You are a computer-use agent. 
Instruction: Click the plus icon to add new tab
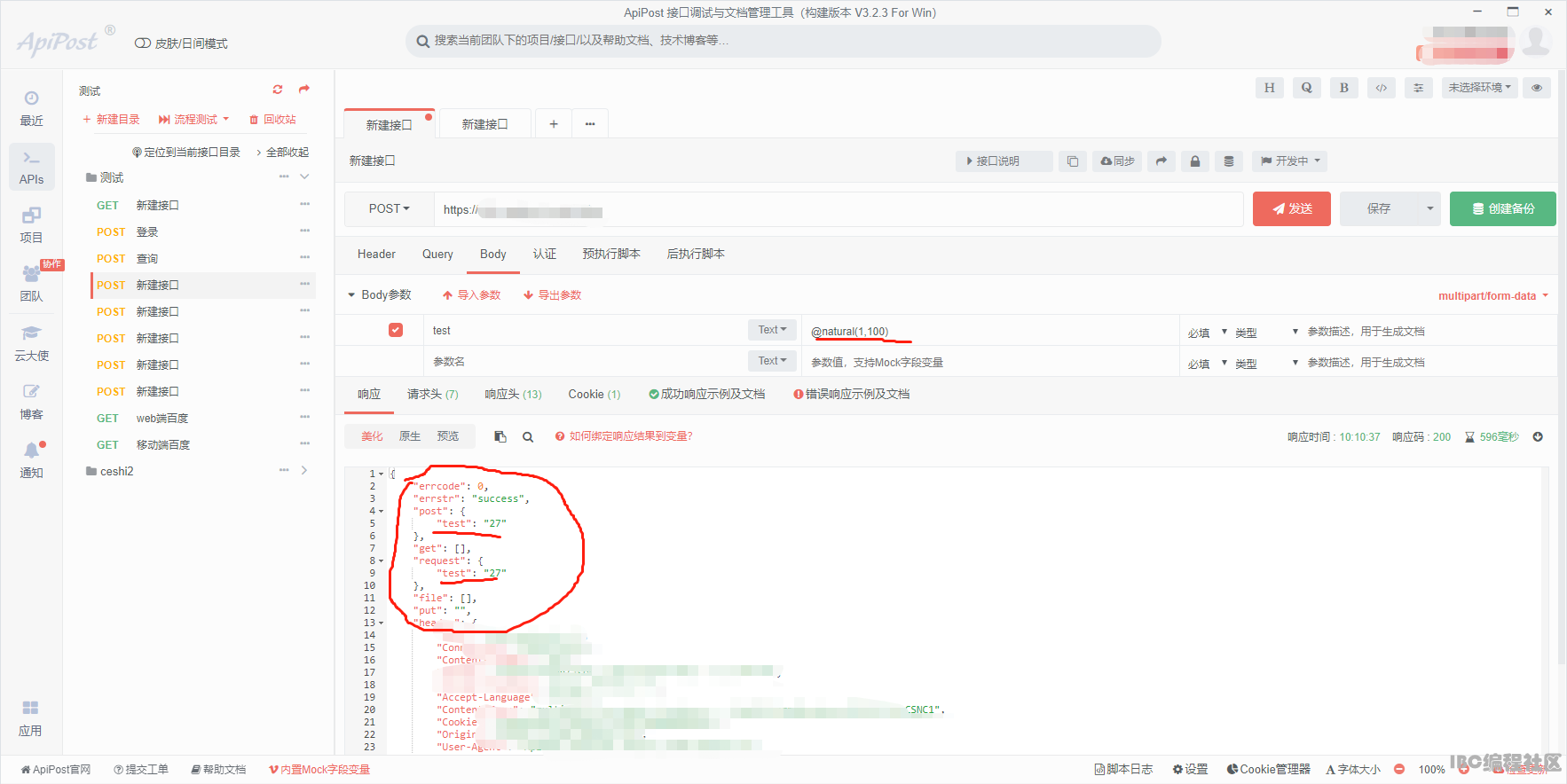pyautogui.click(x=554, y=124)
